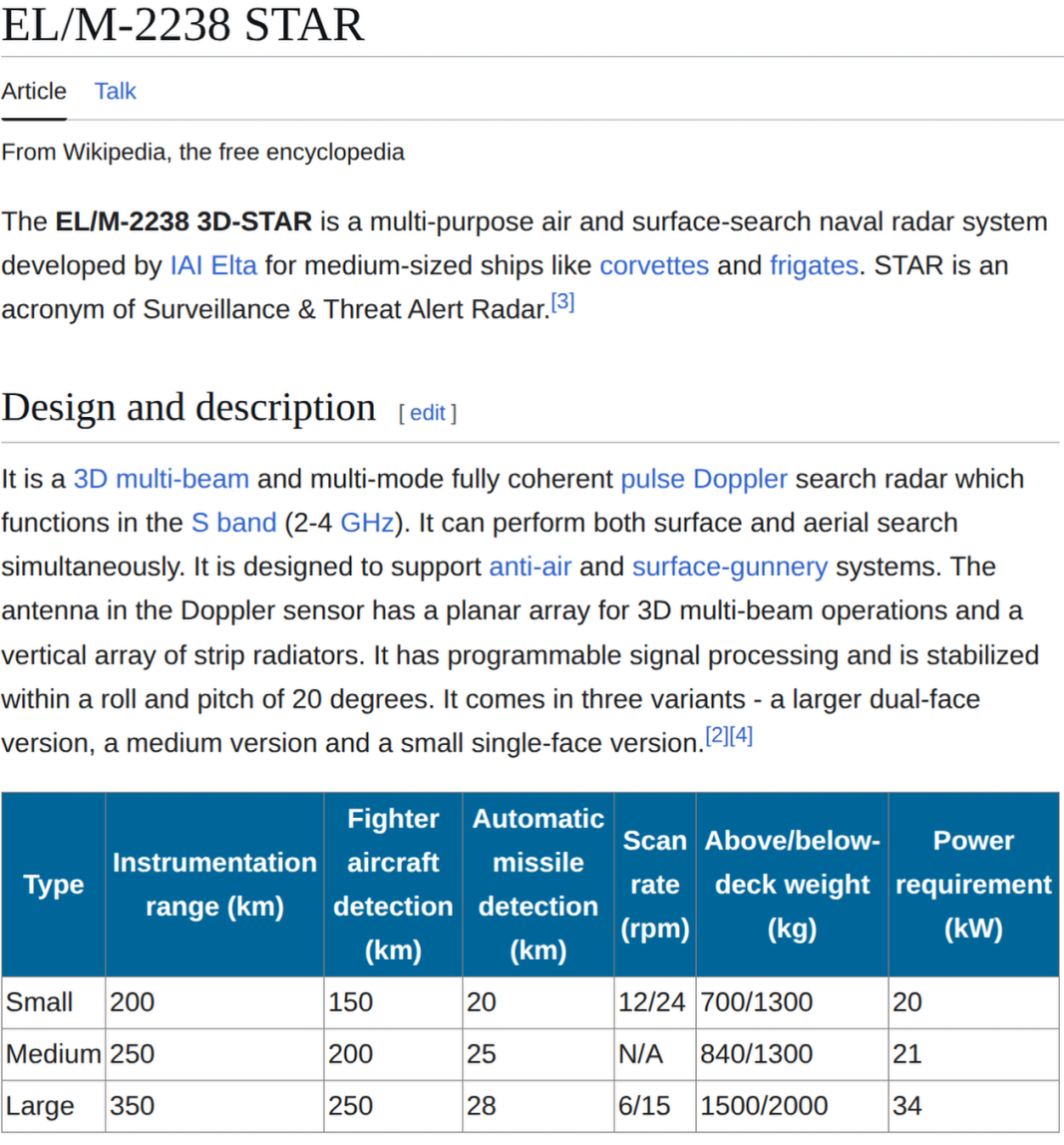Click Medium fighter detection 200 cell

tap(393, 1054)
